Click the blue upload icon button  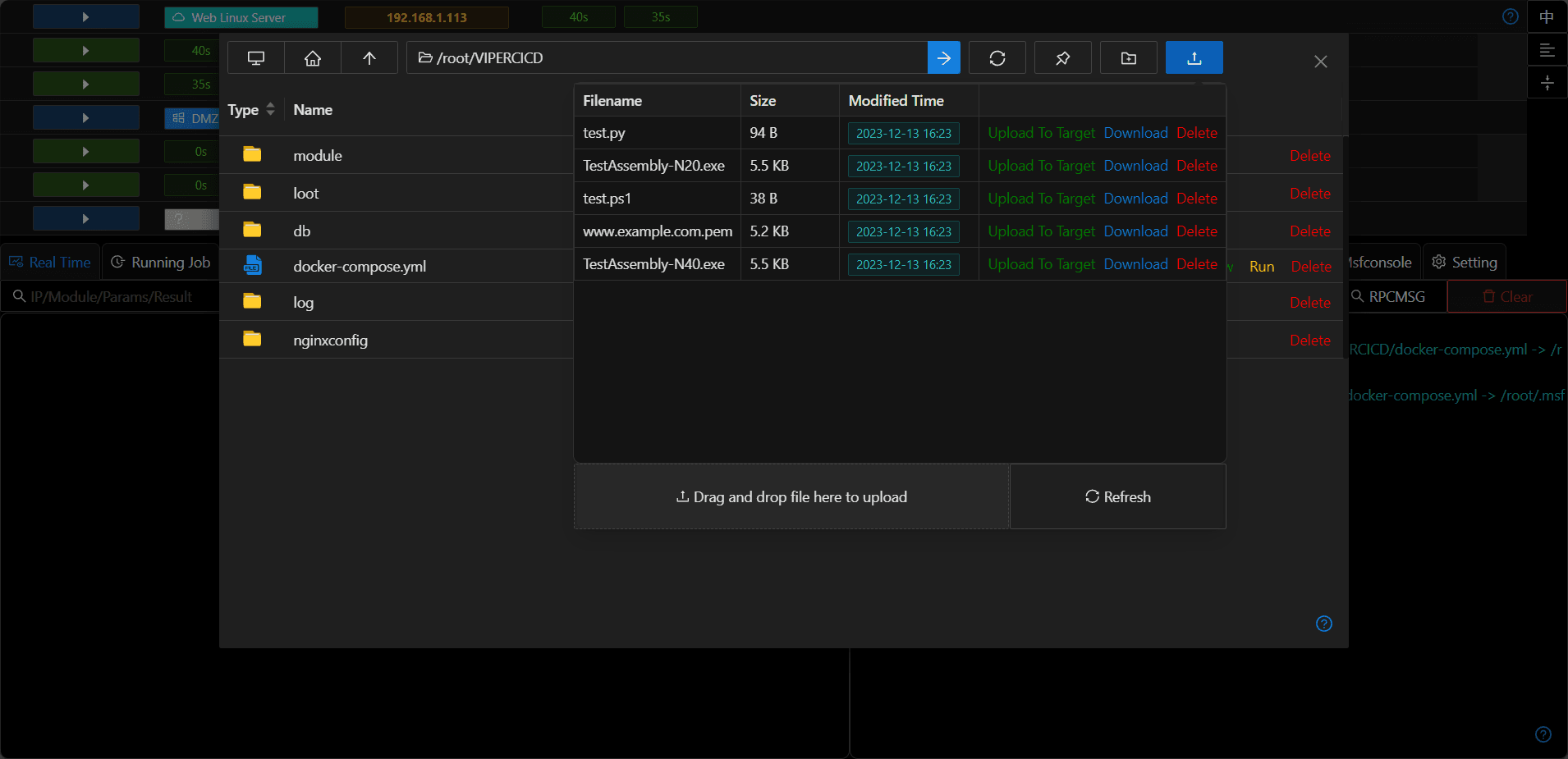tap(1194, 58)
